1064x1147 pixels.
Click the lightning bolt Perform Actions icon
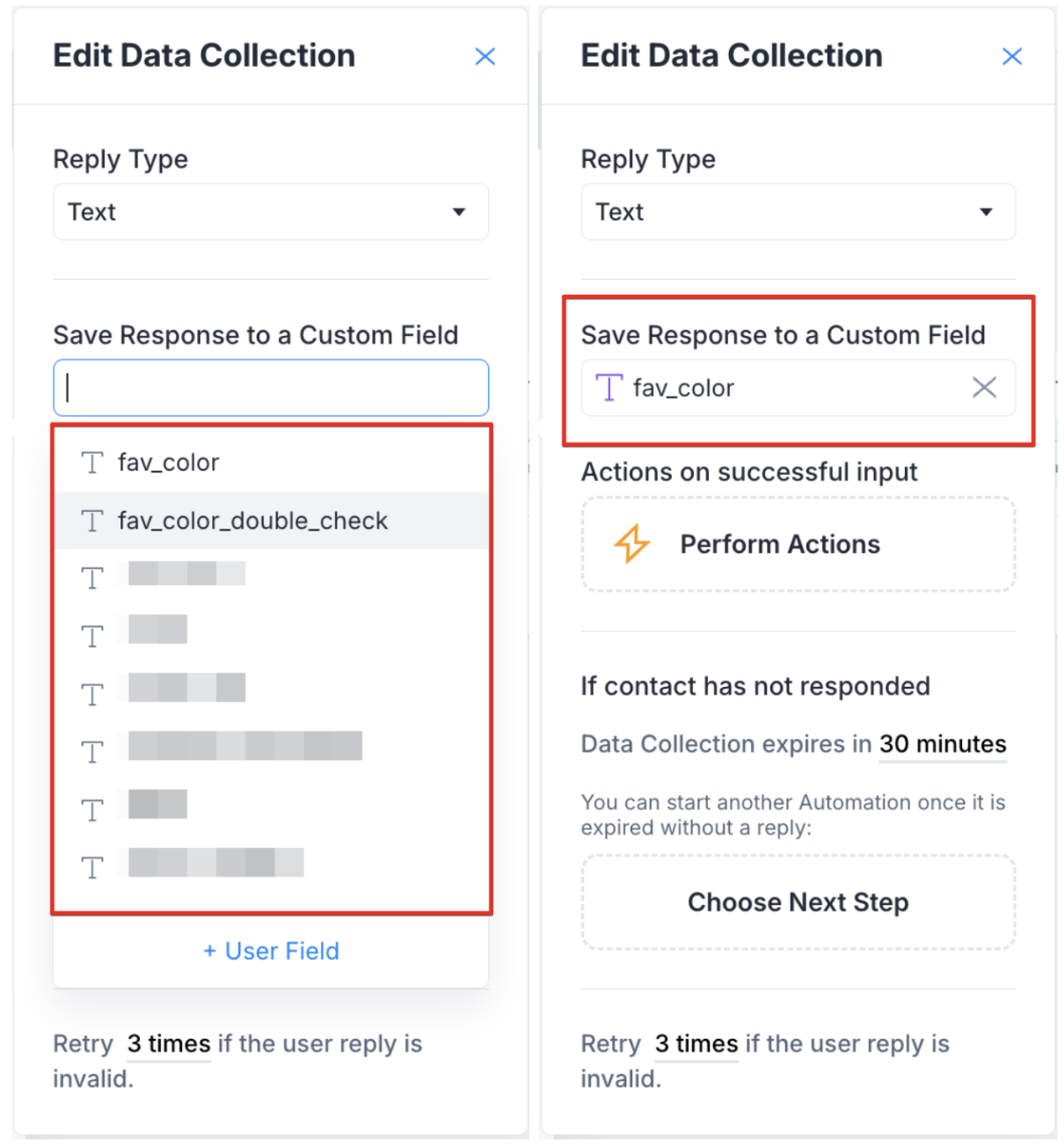click(631, 544)
